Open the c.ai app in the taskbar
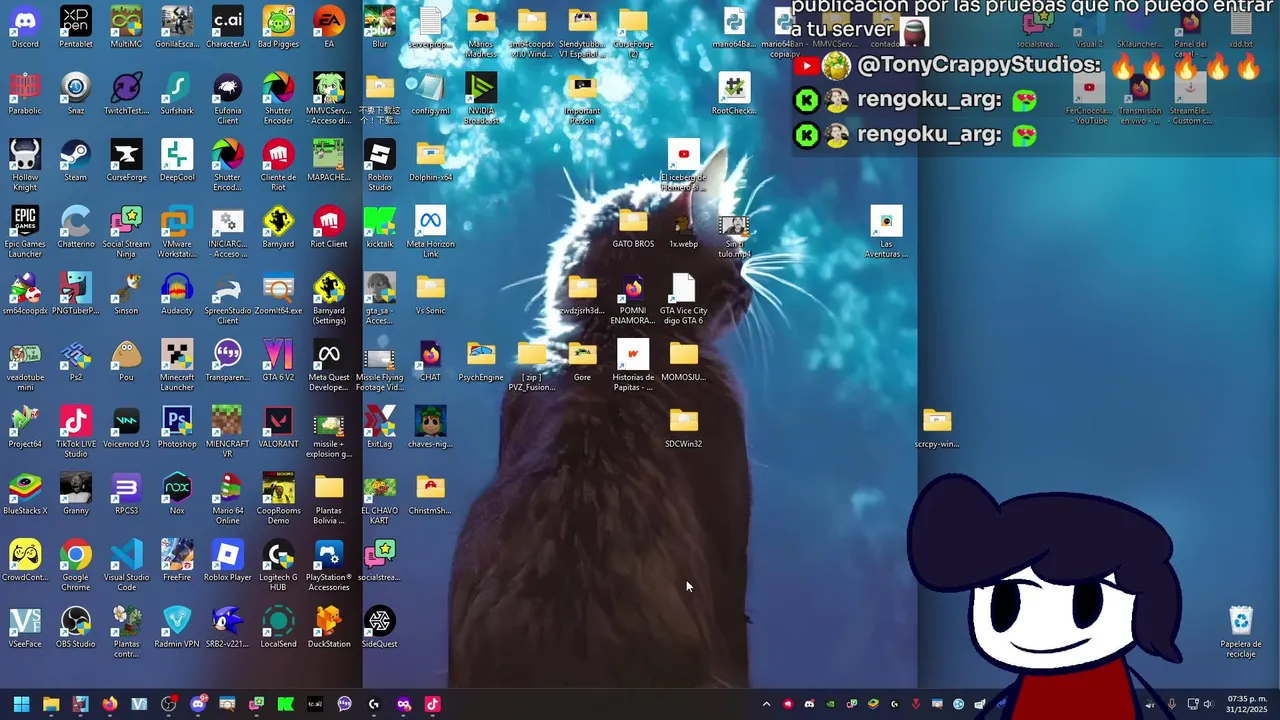This screenshot has height=720, width=1280. tap(315, 704)
